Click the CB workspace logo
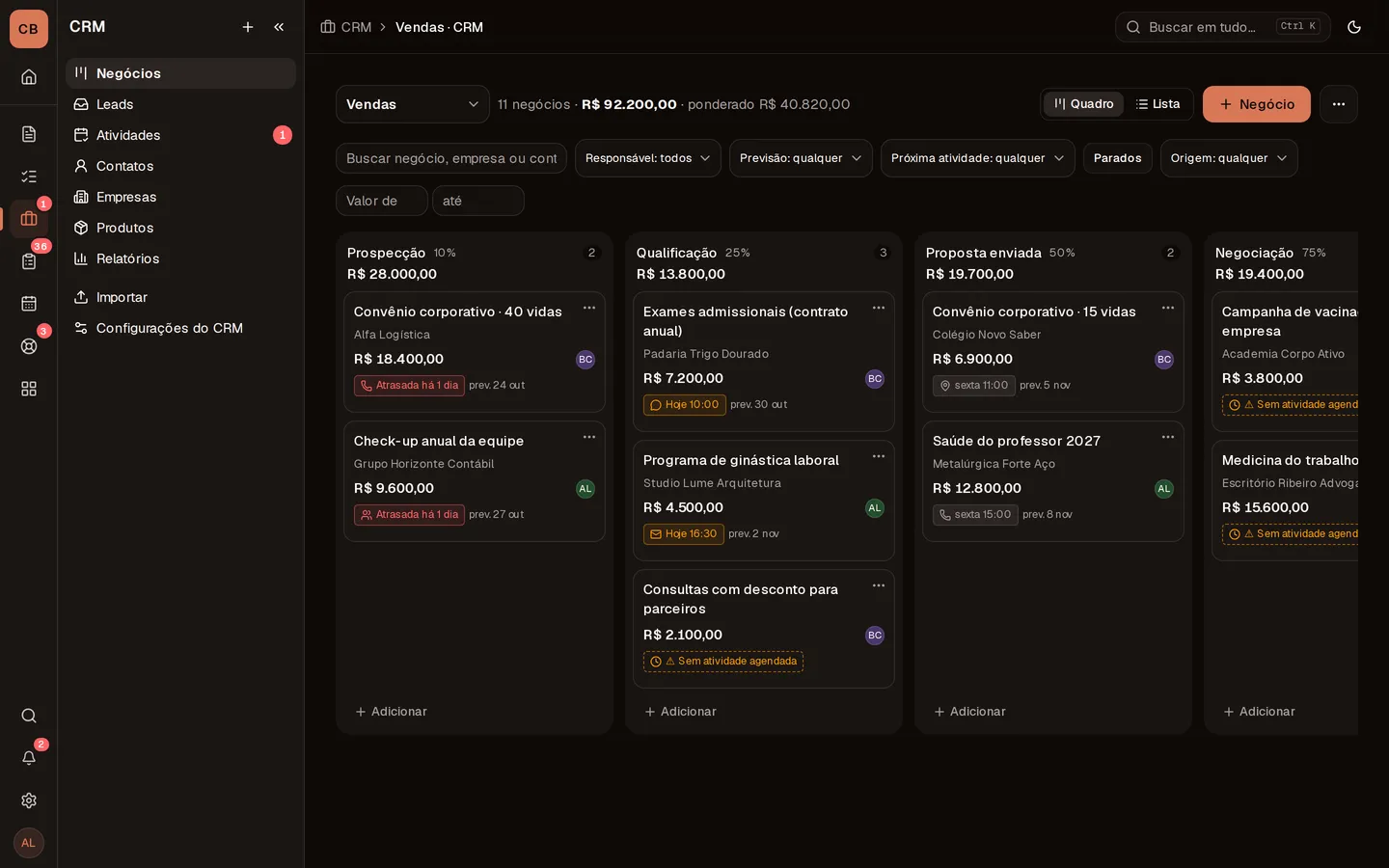The height and width of the screenshot is (868, 1389). 29,29
